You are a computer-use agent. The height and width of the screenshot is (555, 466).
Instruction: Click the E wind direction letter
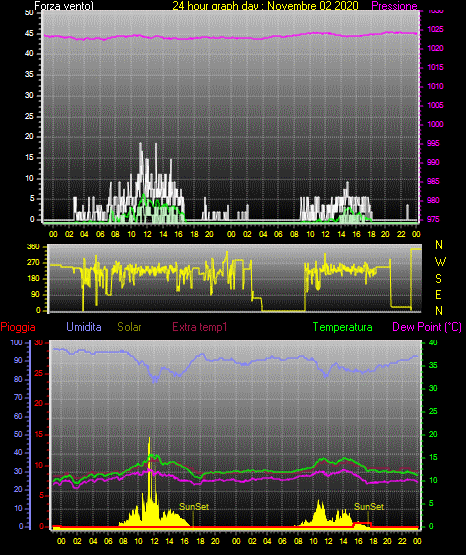438,294
